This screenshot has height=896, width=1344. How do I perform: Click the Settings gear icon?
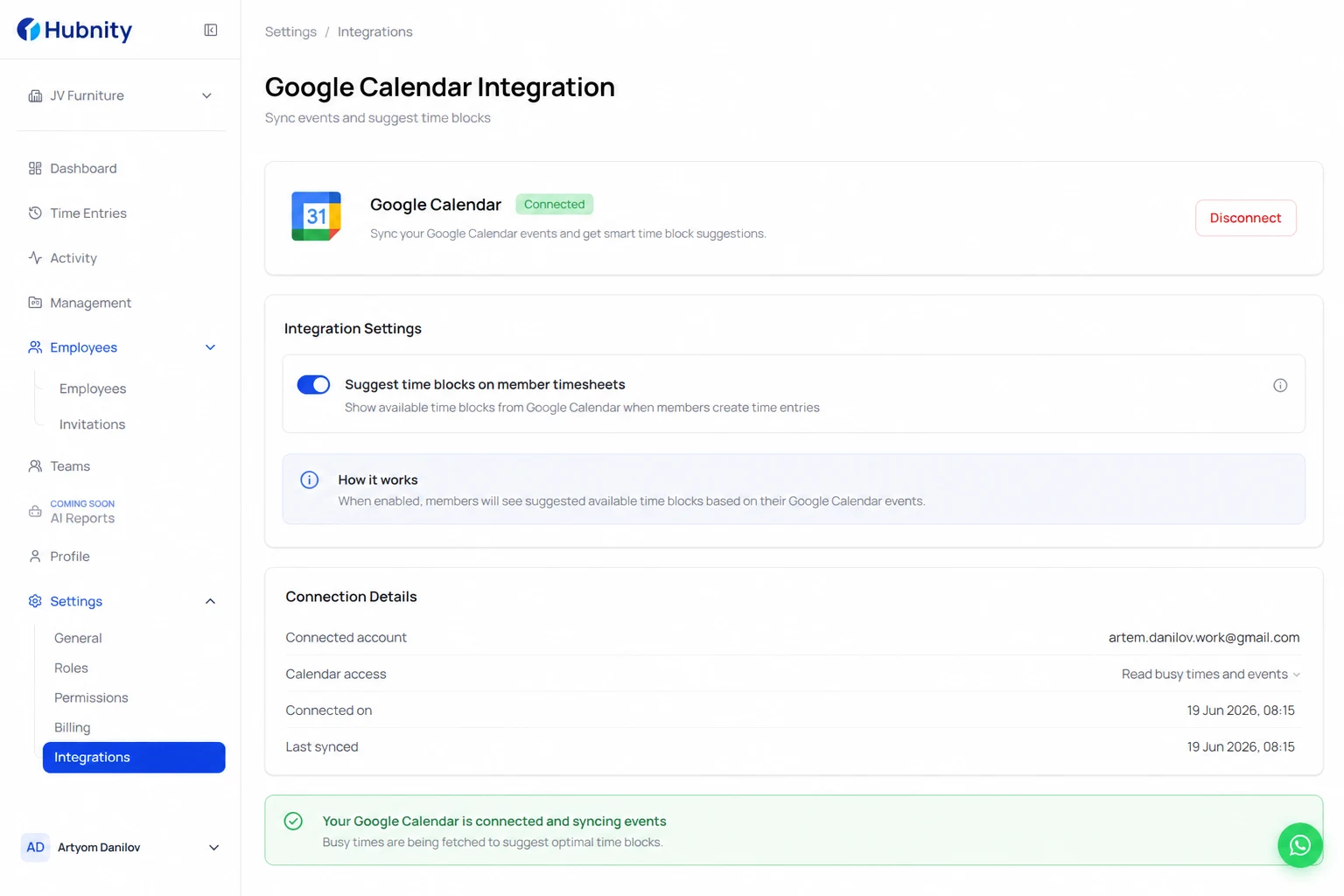[35, 601]
